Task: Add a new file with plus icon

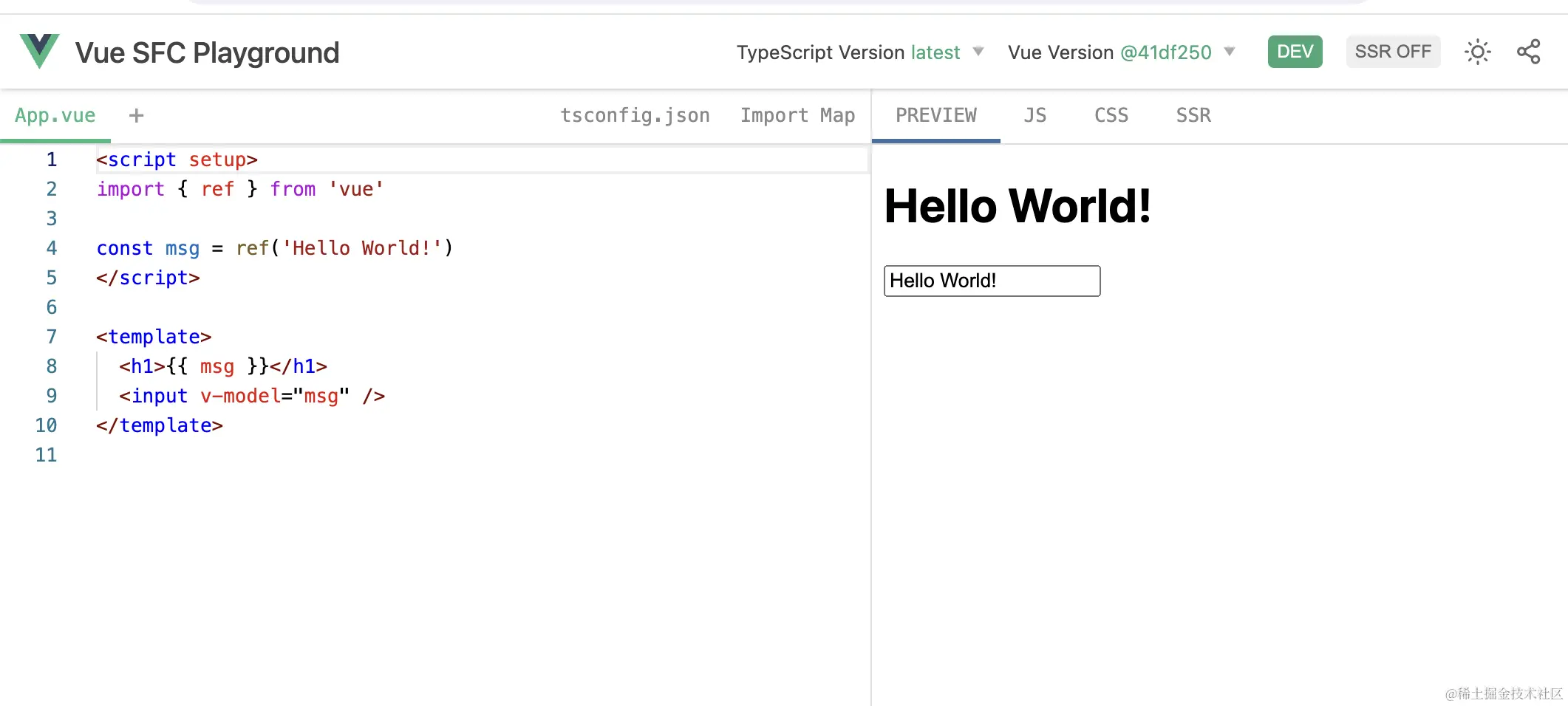Action: pyautogui.click(x=136, y=115)
